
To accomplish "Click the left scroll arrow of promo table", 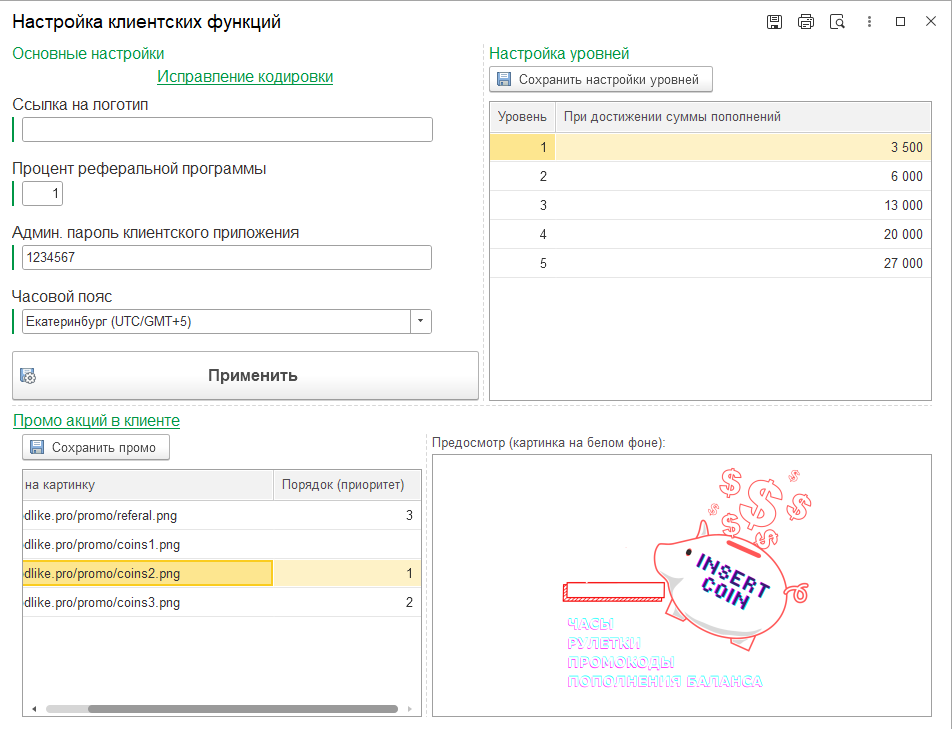I will (x=33, y=709).
